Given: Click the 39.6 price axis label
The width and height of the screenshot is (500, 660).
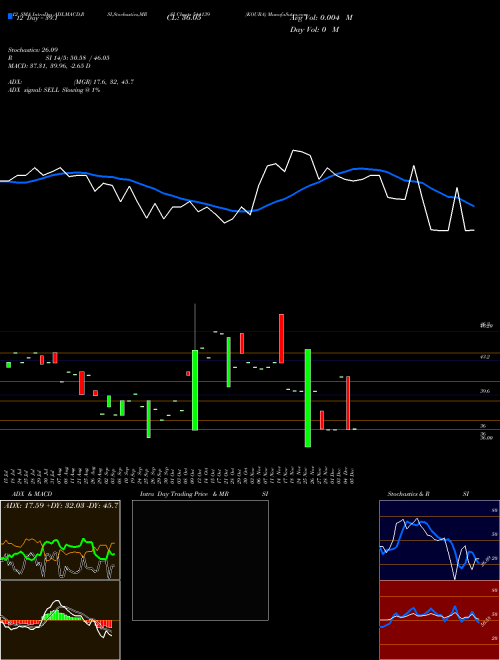Looking at the screenshot, I should coord(485,391).
